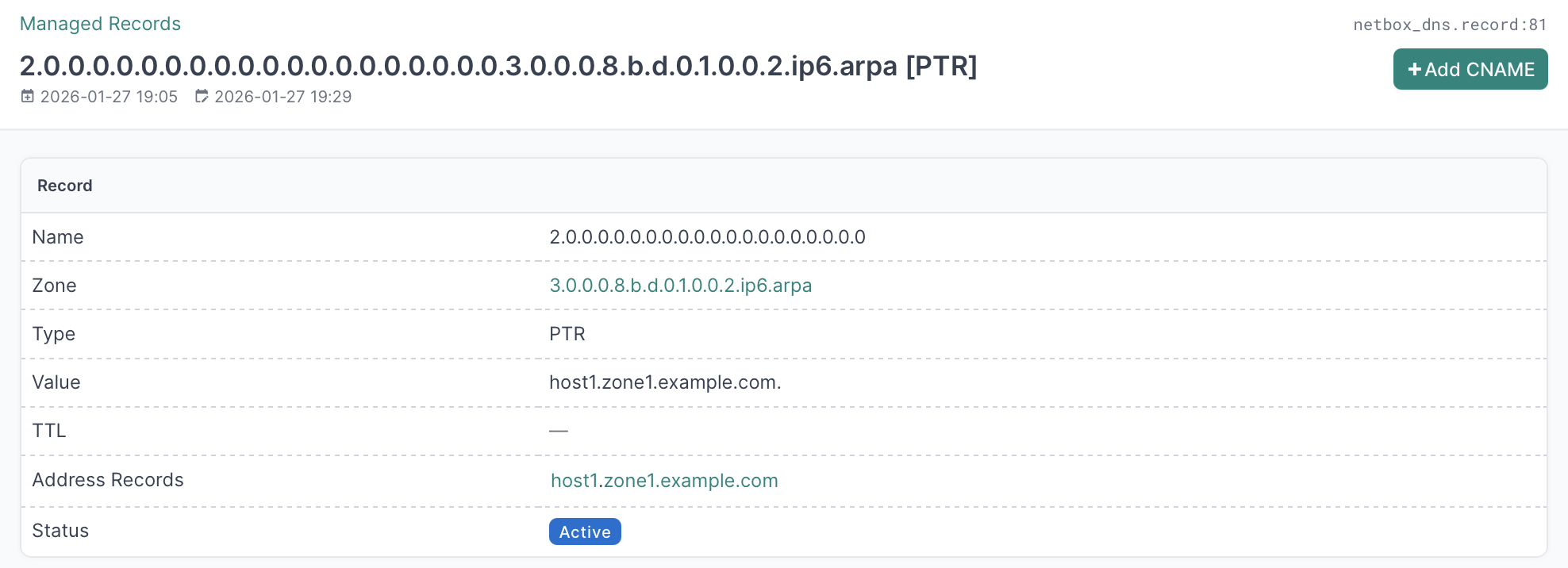Click the TTL row label
Screen dimensions: 1568x568
point(49,431)
